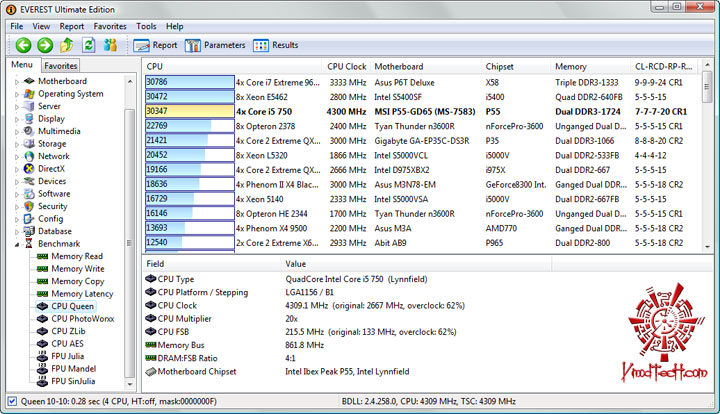
Task: Switch to the Favorites tab
Action: [x=61, y=66]
